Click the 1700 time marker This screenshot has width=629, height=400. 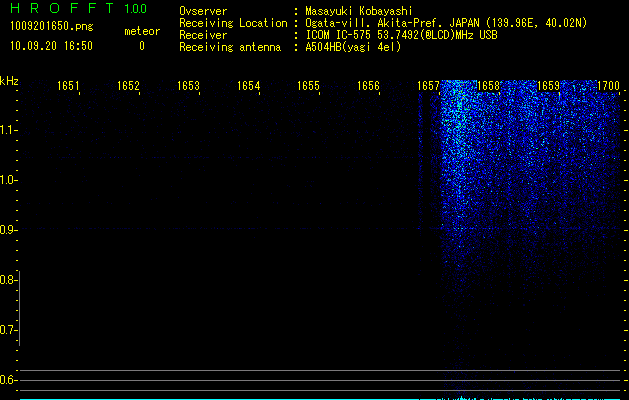pyautogui.click(x=608, y=86)
